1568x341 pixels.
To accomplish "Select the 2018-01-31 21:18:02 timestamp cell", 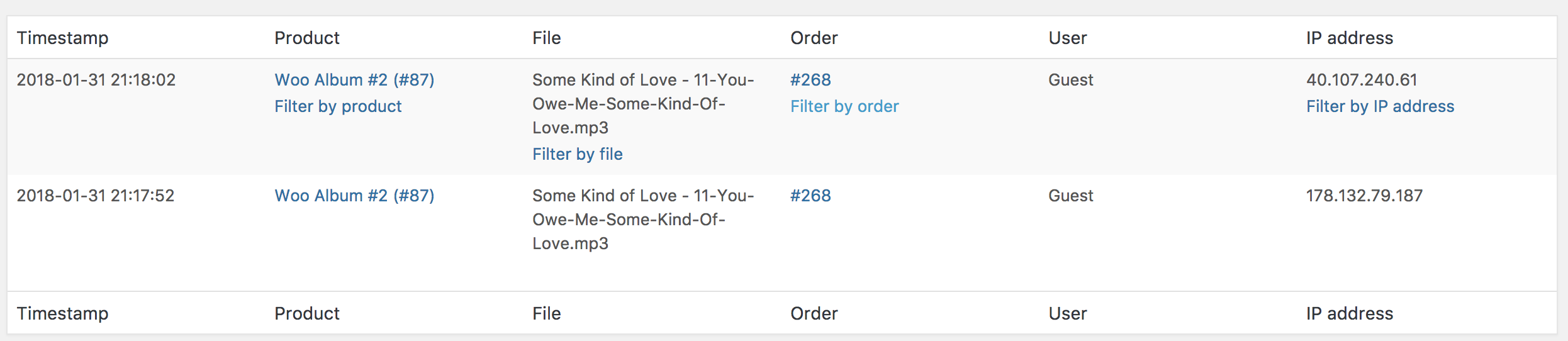I will tap(96, 80).
